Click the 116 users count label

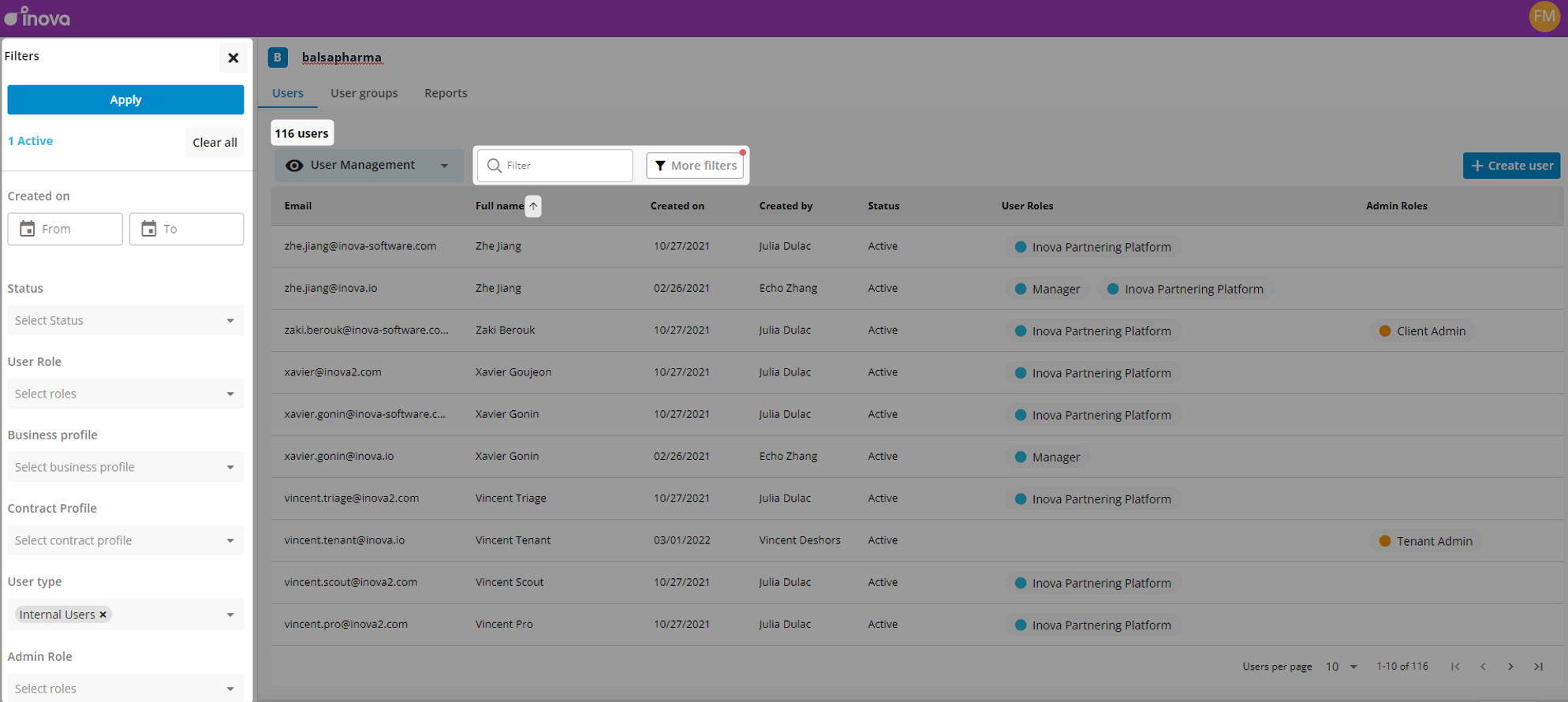[x=302, y=133]
